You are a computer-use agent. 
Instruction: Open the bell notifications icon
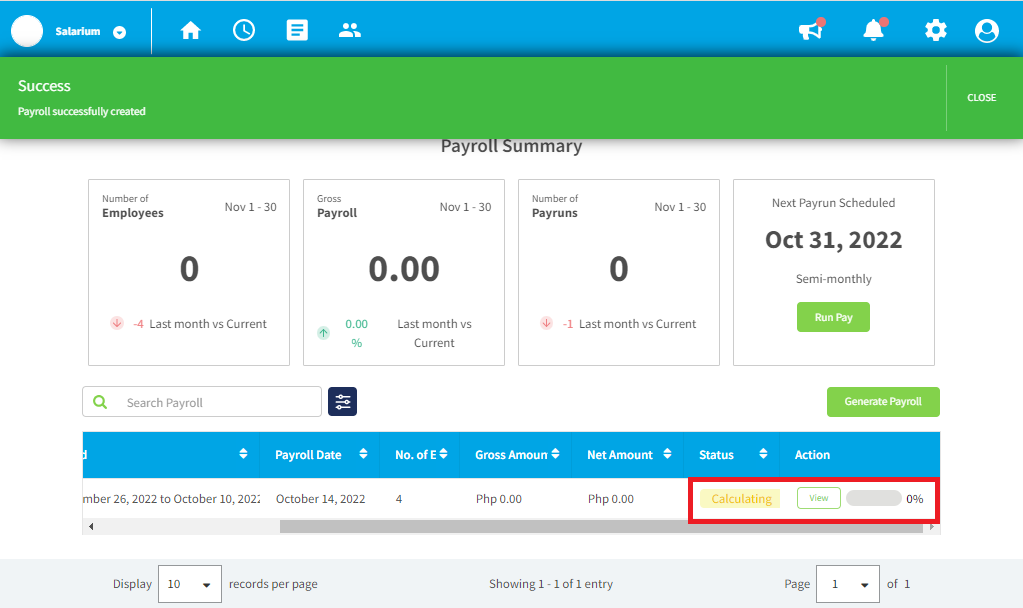[874, 30]
